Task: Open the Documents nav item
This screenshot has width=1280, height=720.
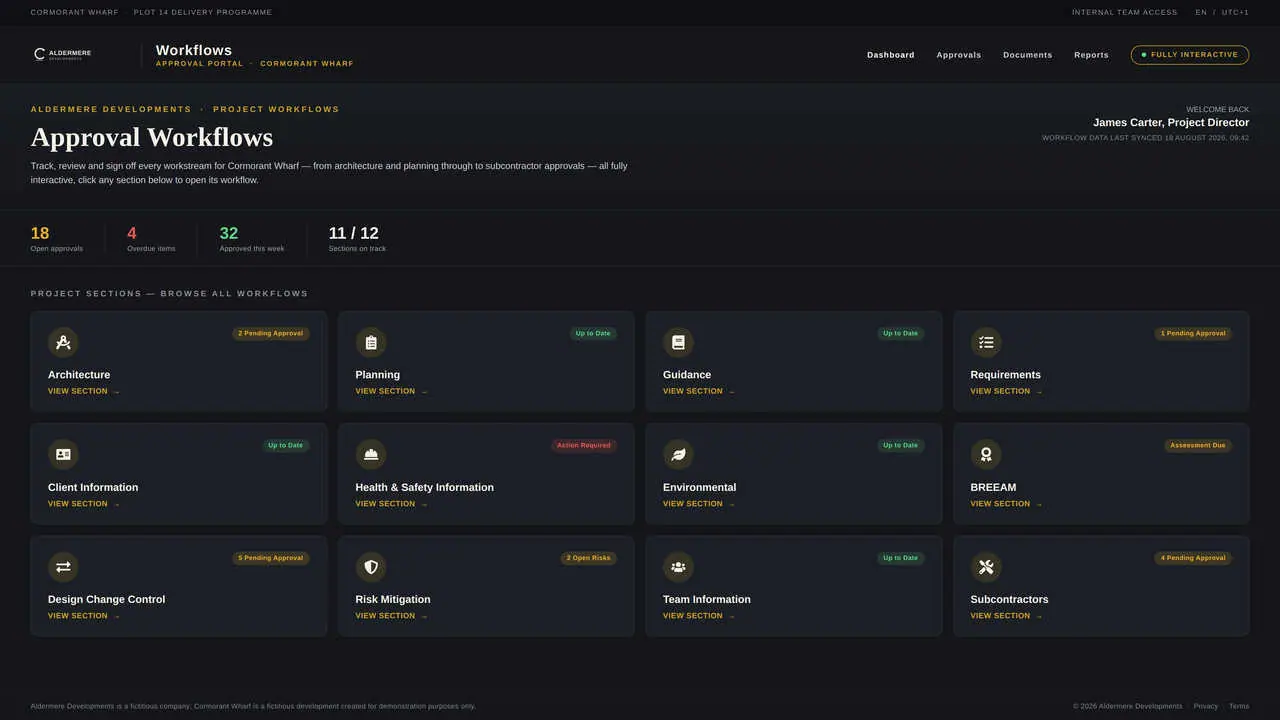Action: click(x=1028, y=55)
